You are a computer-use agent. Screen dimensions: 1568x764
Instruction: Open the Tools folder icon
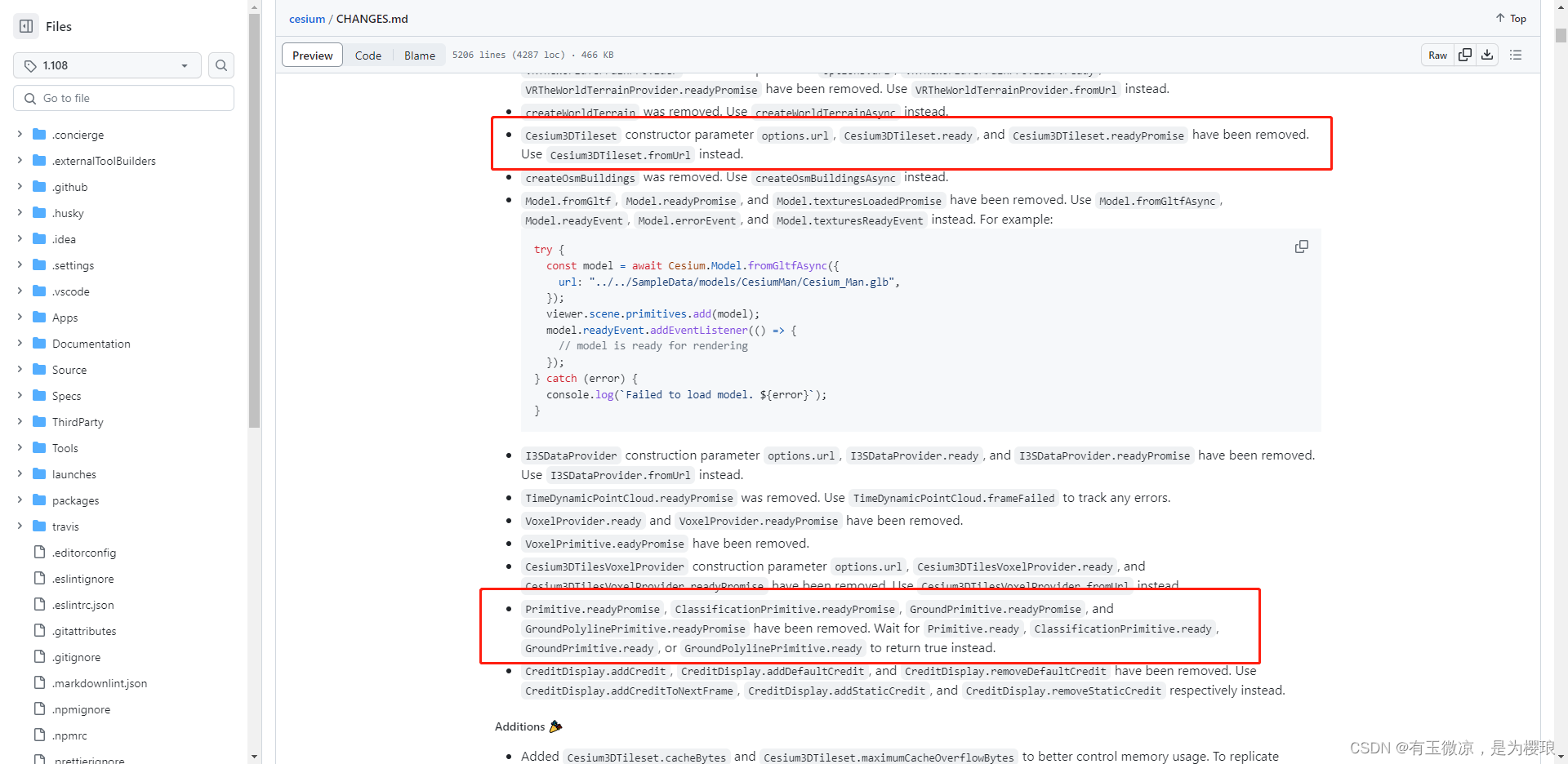click(39, 447)
